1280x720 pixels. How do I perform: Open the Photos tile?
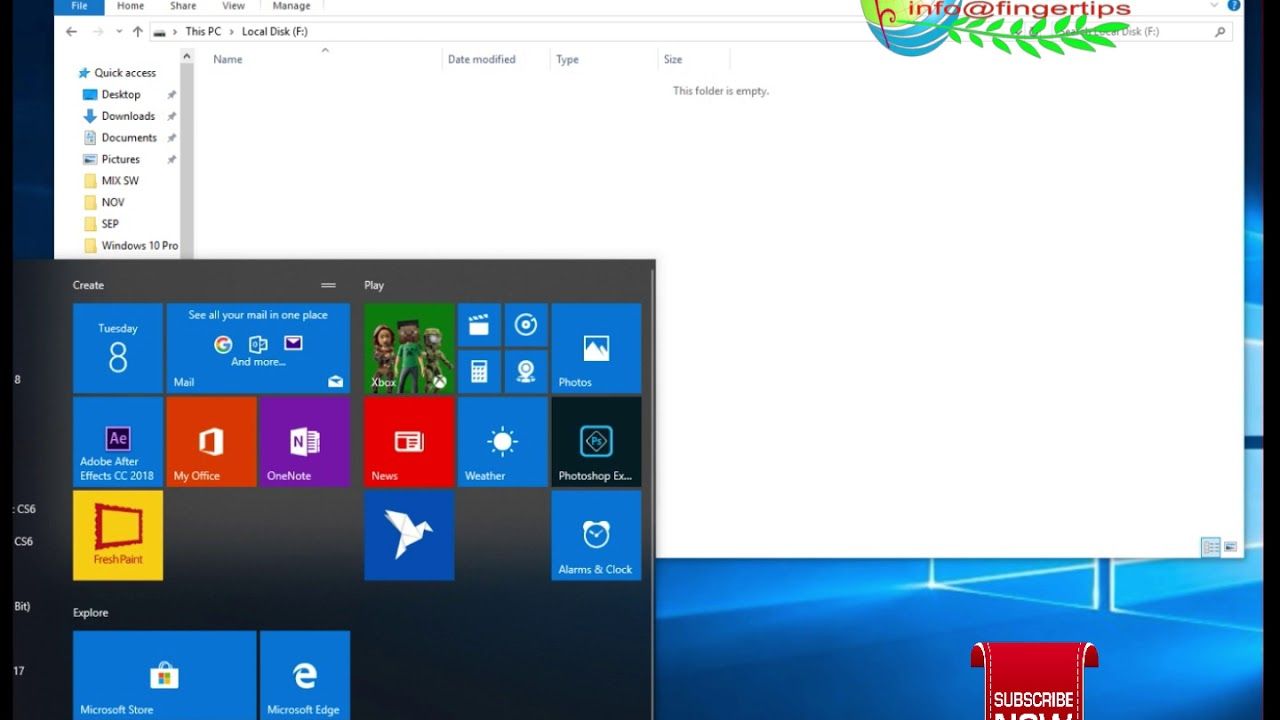[x=596, y=348]
